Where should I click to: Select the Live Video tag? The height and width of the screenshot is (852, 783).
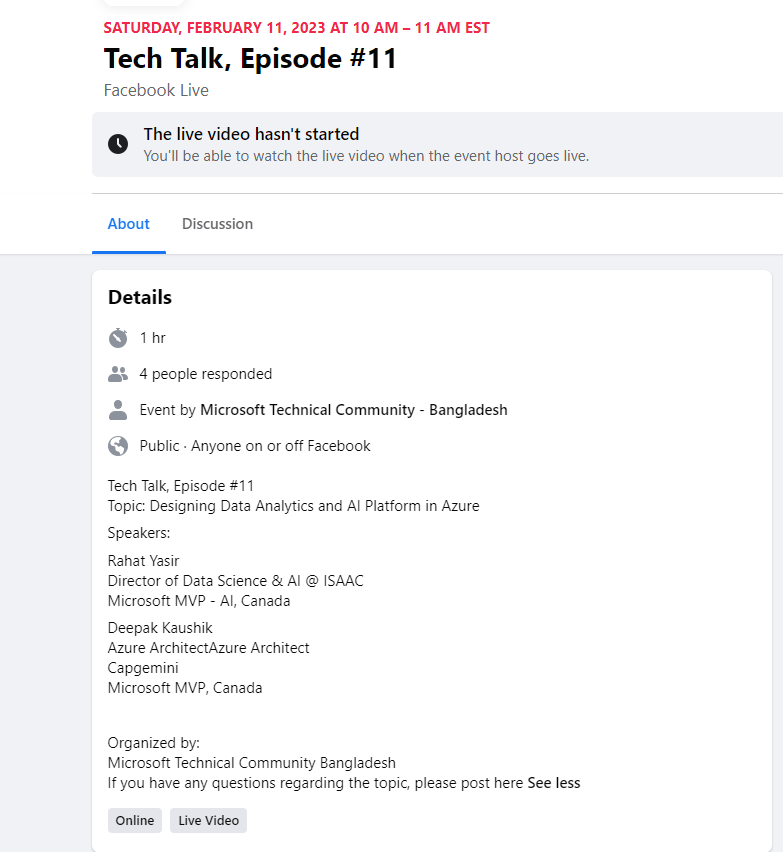tap(208, 821)
